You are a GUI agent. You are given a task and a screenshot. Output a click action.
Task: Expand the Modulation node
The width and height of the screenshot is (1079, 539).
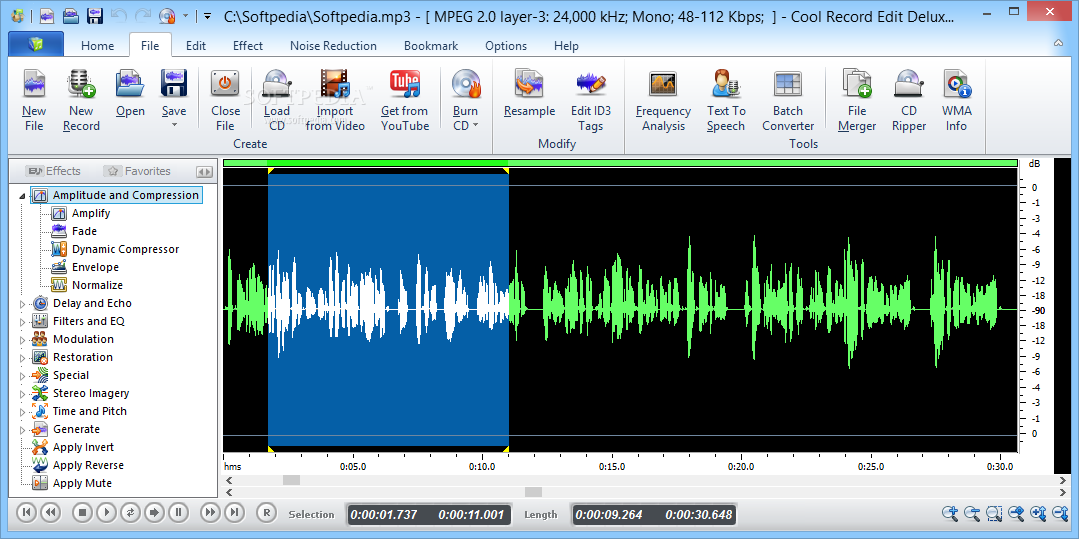click(22, 339)
